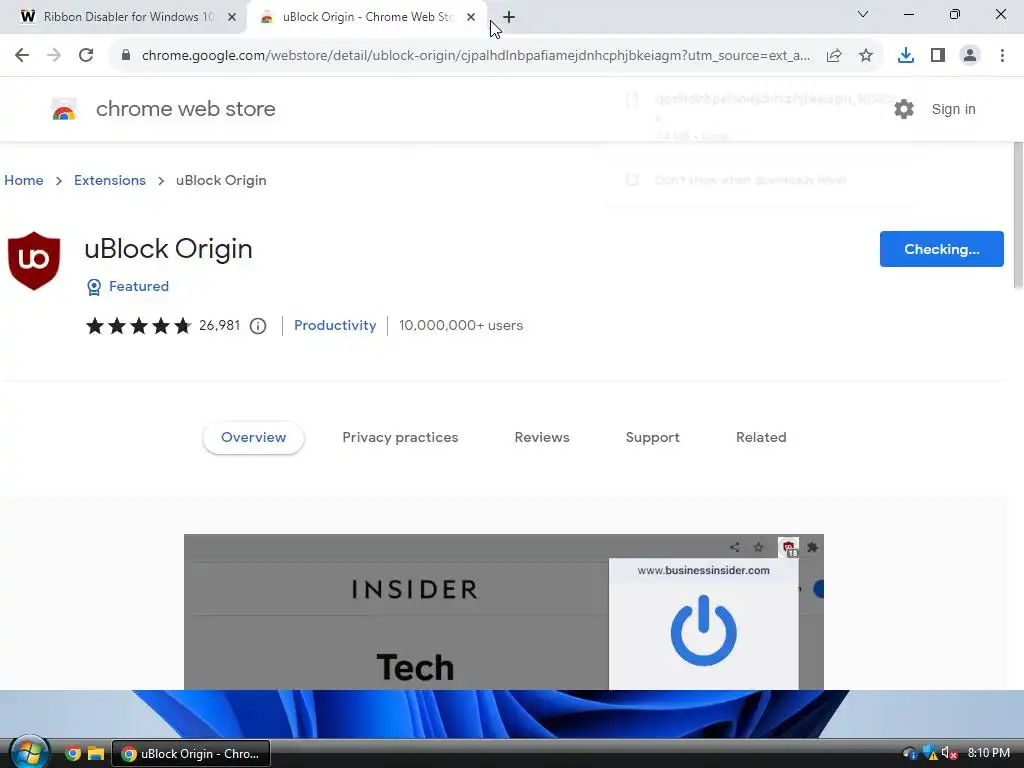Screen dimensions: 1024x768
Task: Open the Privacy practices tab
Action: click(x=400, y=438)
